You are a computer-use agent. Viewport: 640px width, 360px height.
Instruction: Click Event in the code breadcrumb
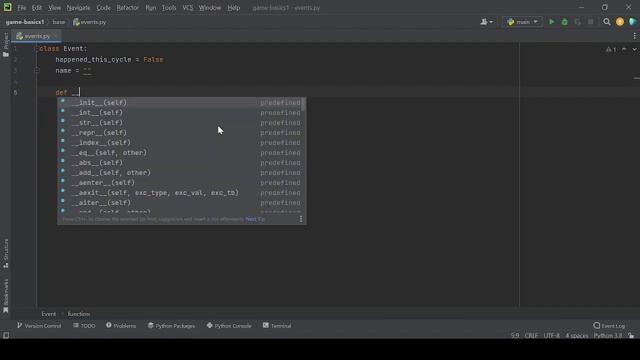click(49, 314)
